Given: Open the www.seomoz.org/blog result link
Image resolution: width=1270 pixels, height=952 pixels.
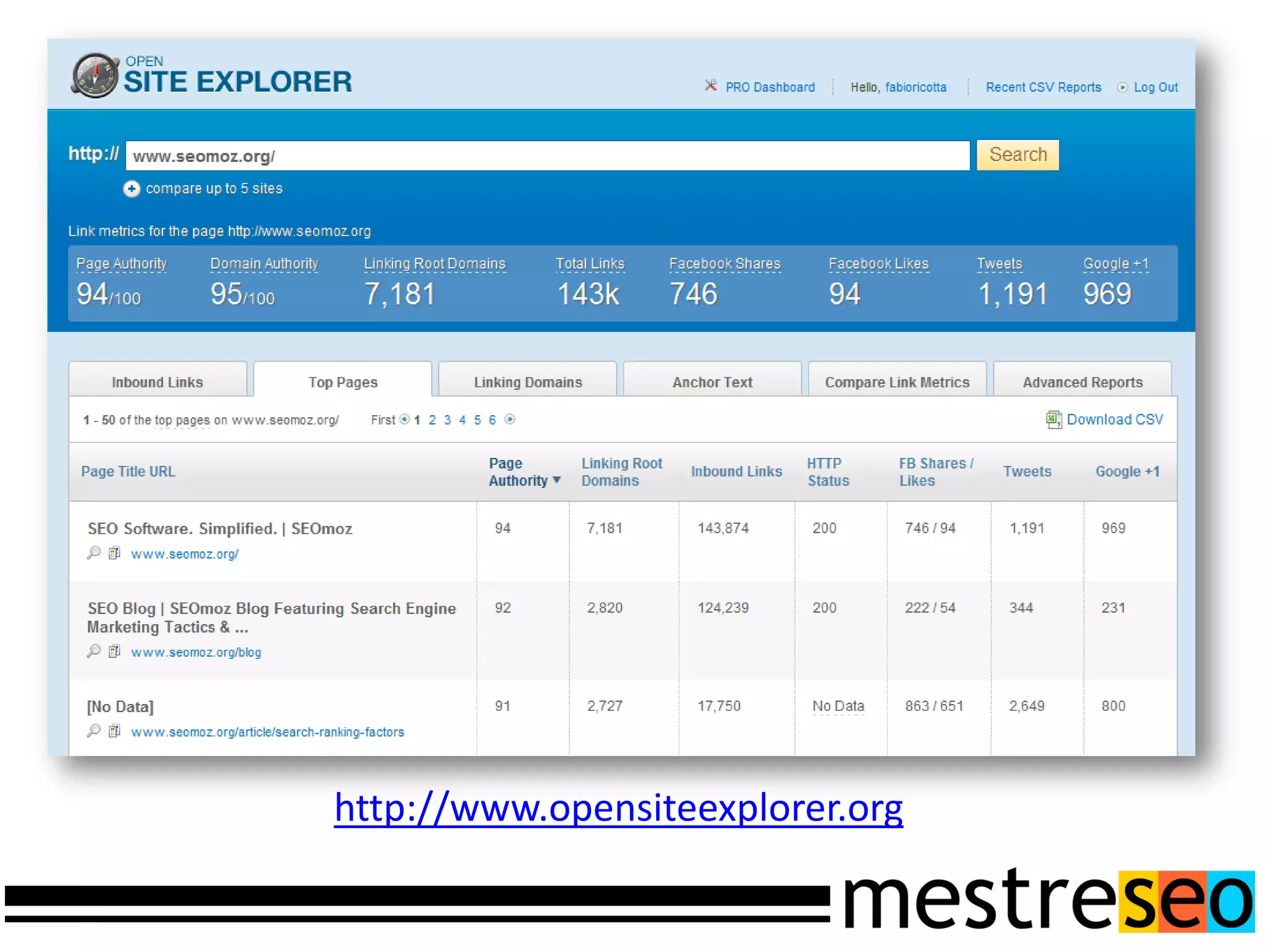Looking at the screenshot, I should pyautogui.click(x=196, y=653).
